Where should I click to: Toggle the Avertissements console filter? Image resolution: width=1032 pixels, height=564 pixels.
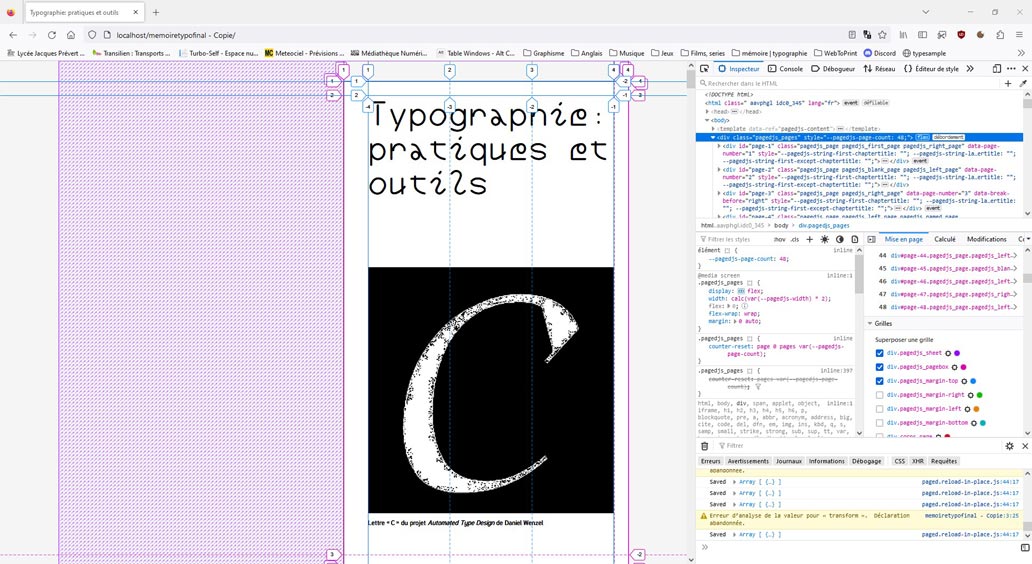pos(748,461)
